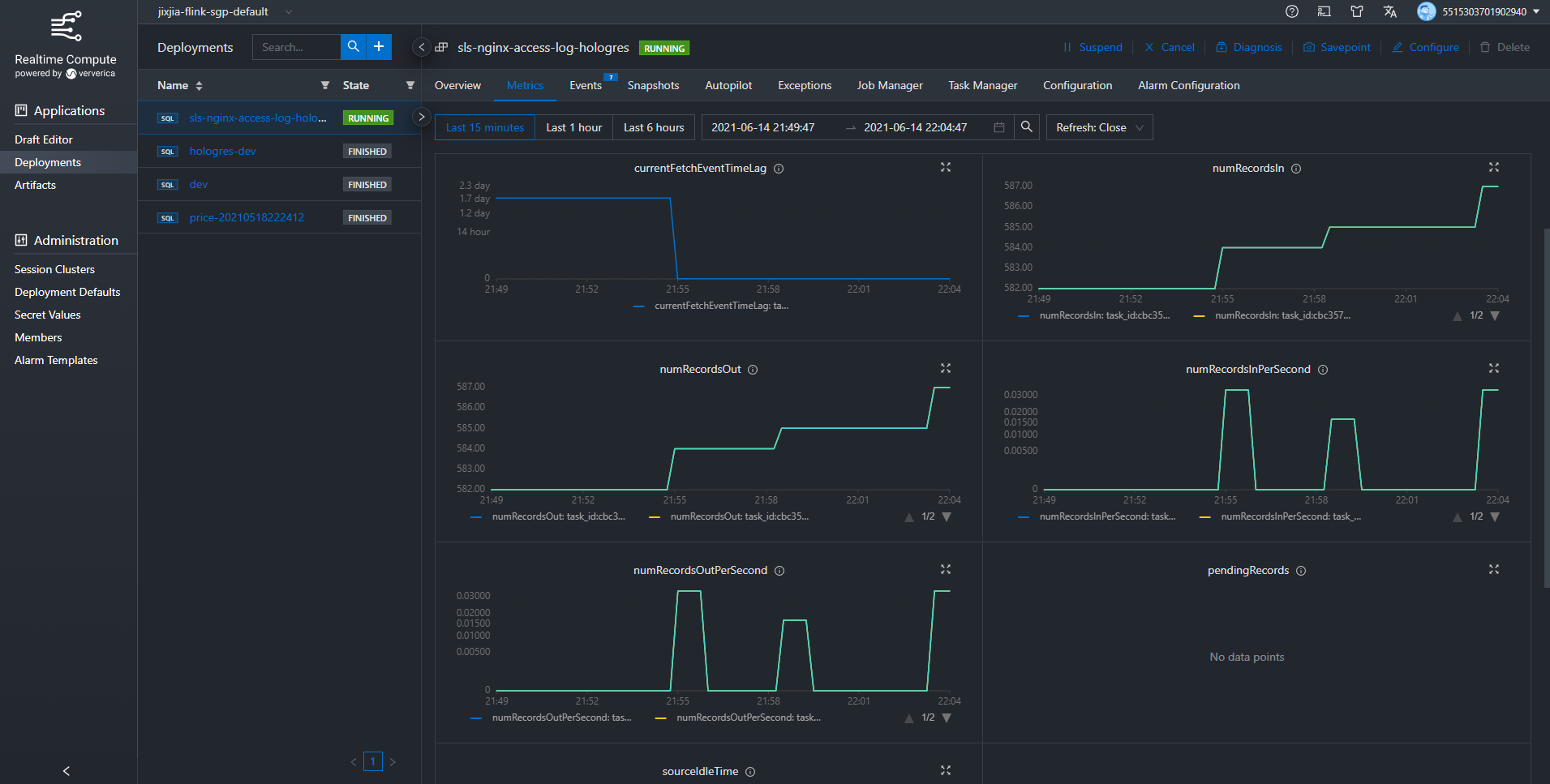Click Suspend job button
This screenshot has width=1550, height=784.
[1093, 47]
